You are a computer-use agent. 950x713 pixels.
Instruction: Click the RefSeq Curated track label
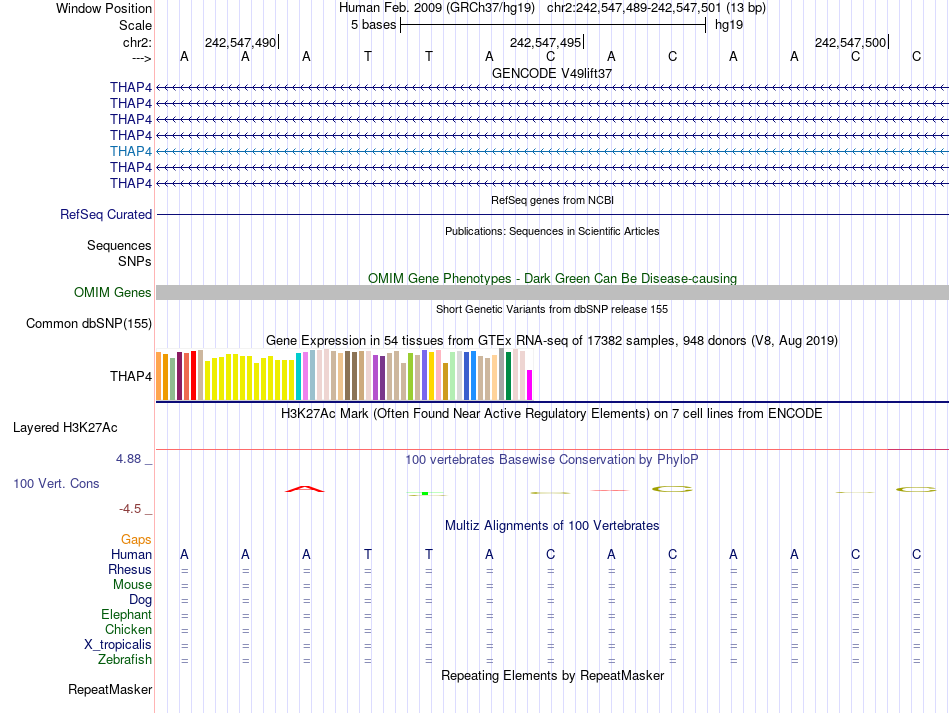point(106,214)
